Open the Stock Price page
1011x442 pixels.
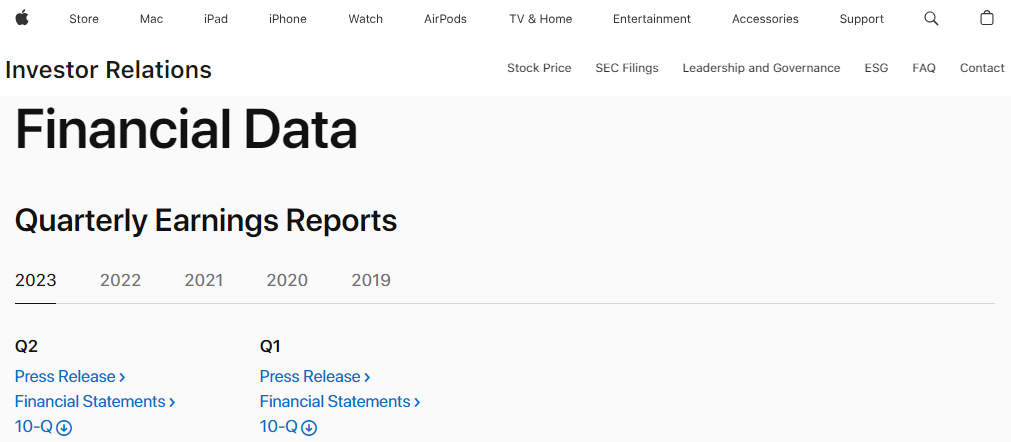tap(539, 68)
